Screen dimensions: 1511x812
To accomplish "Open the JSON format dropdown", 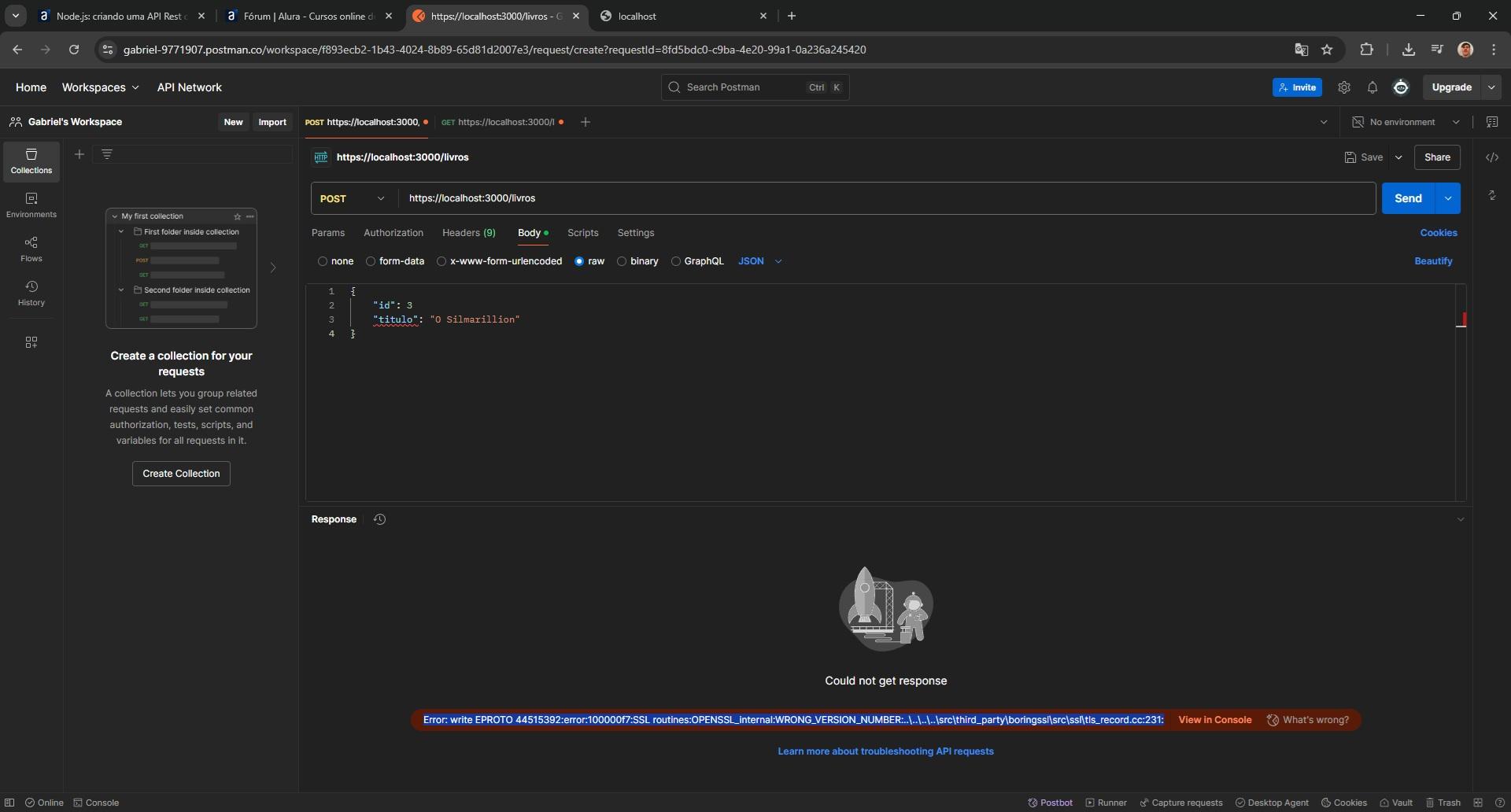I will coord(760,261).
